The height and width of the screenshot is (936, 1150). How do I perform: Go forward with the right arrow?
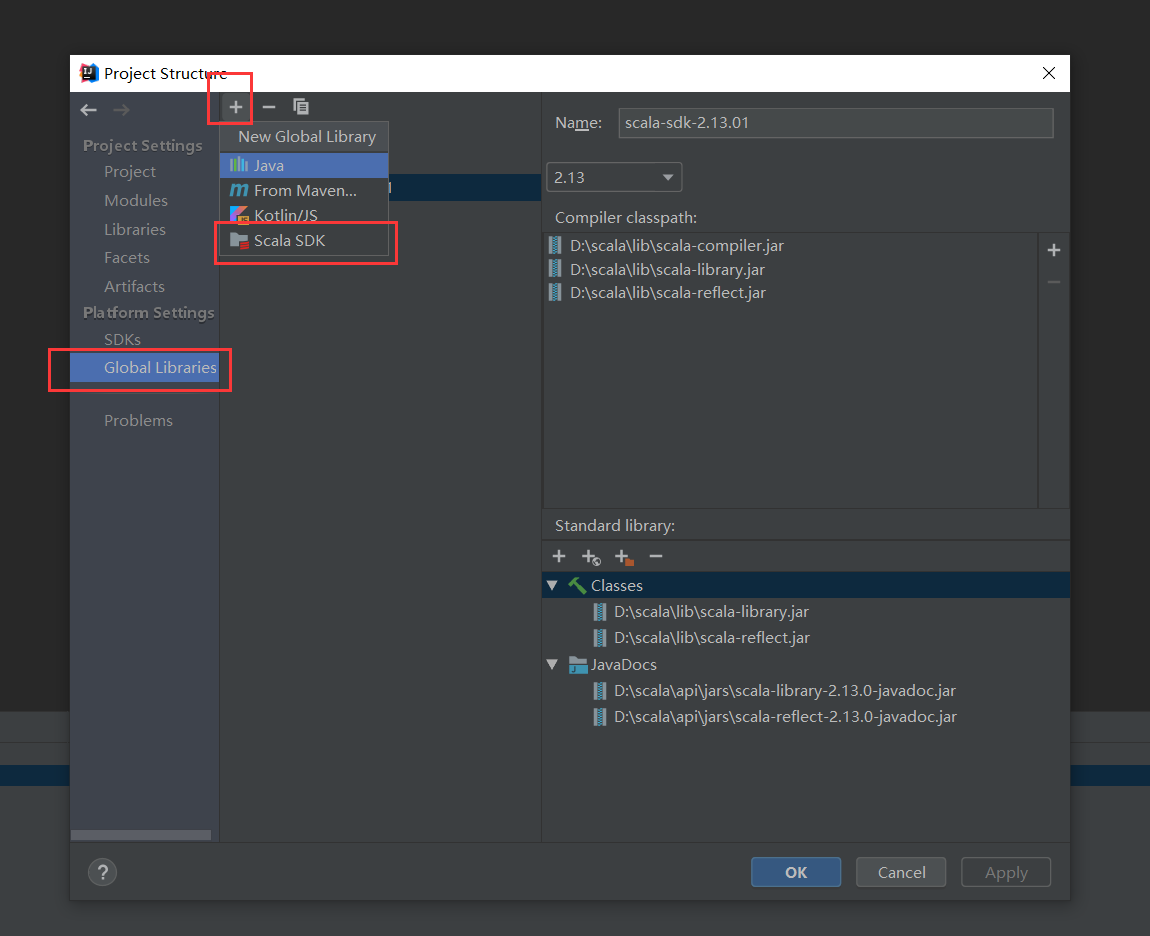122,110
